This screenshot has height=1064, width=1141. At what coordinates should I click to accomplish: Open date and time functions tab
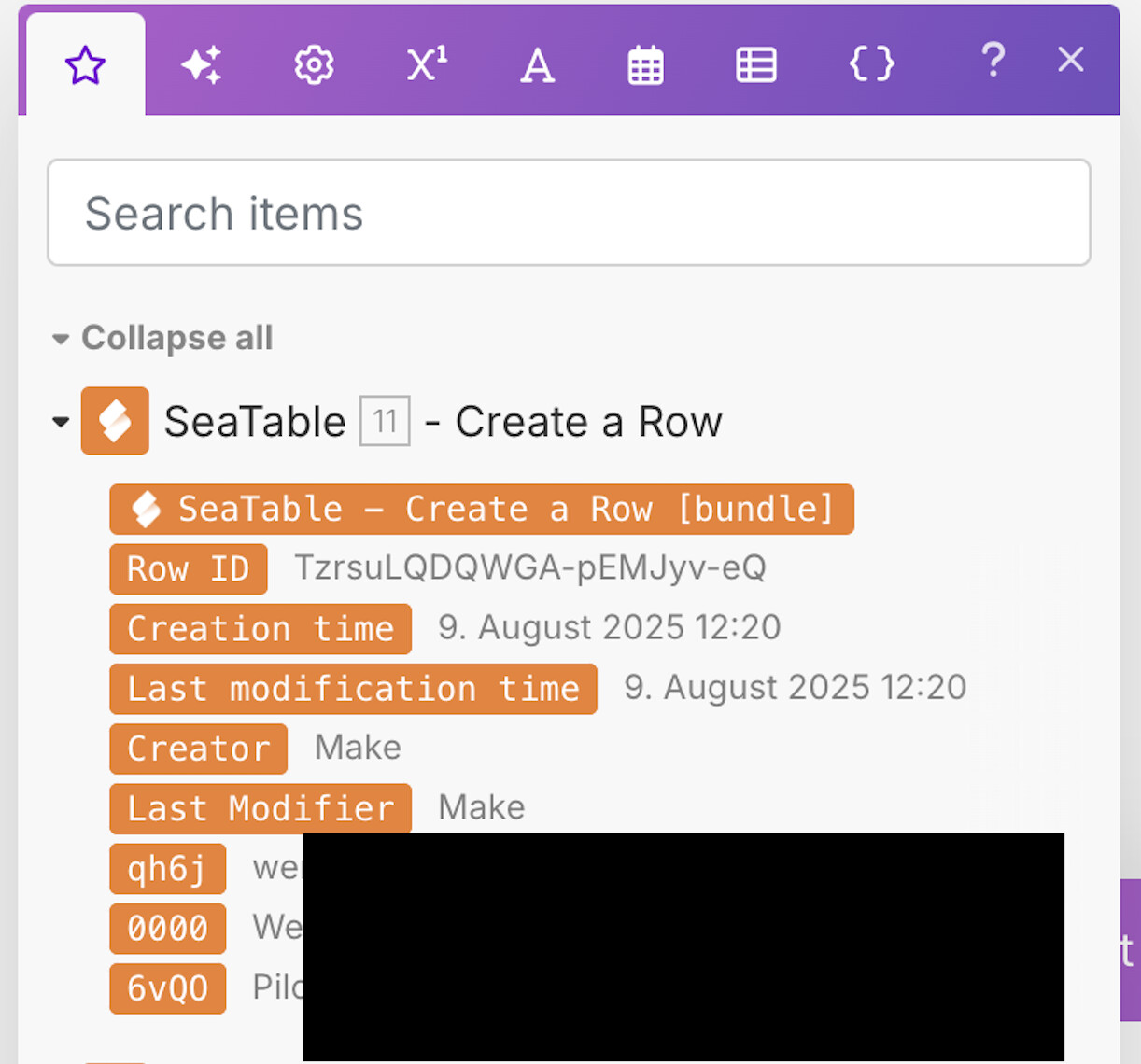point(645,65)
